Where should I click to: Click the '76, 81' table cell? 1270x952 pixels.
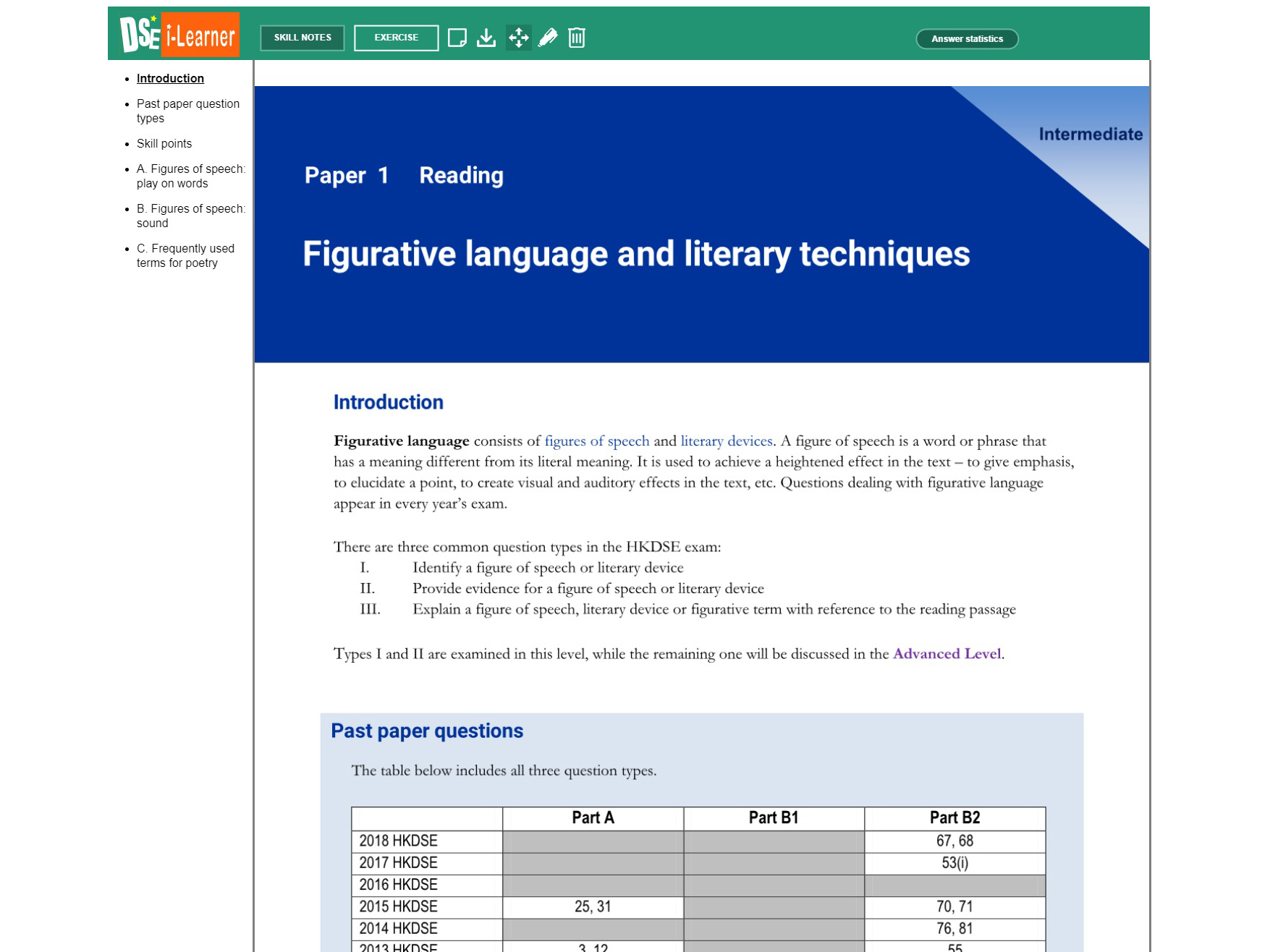click(x=954, y=928)
